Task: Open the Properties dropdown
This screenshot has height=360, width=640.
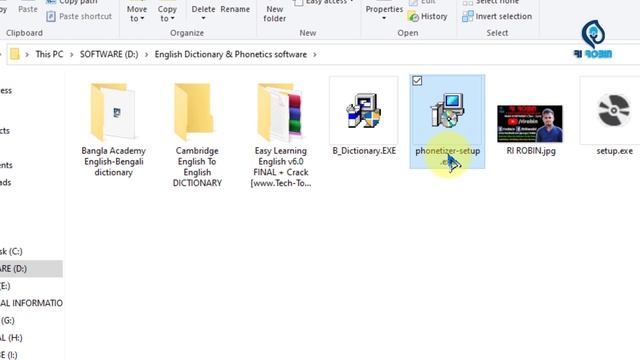Action: [x=384, y=12]
